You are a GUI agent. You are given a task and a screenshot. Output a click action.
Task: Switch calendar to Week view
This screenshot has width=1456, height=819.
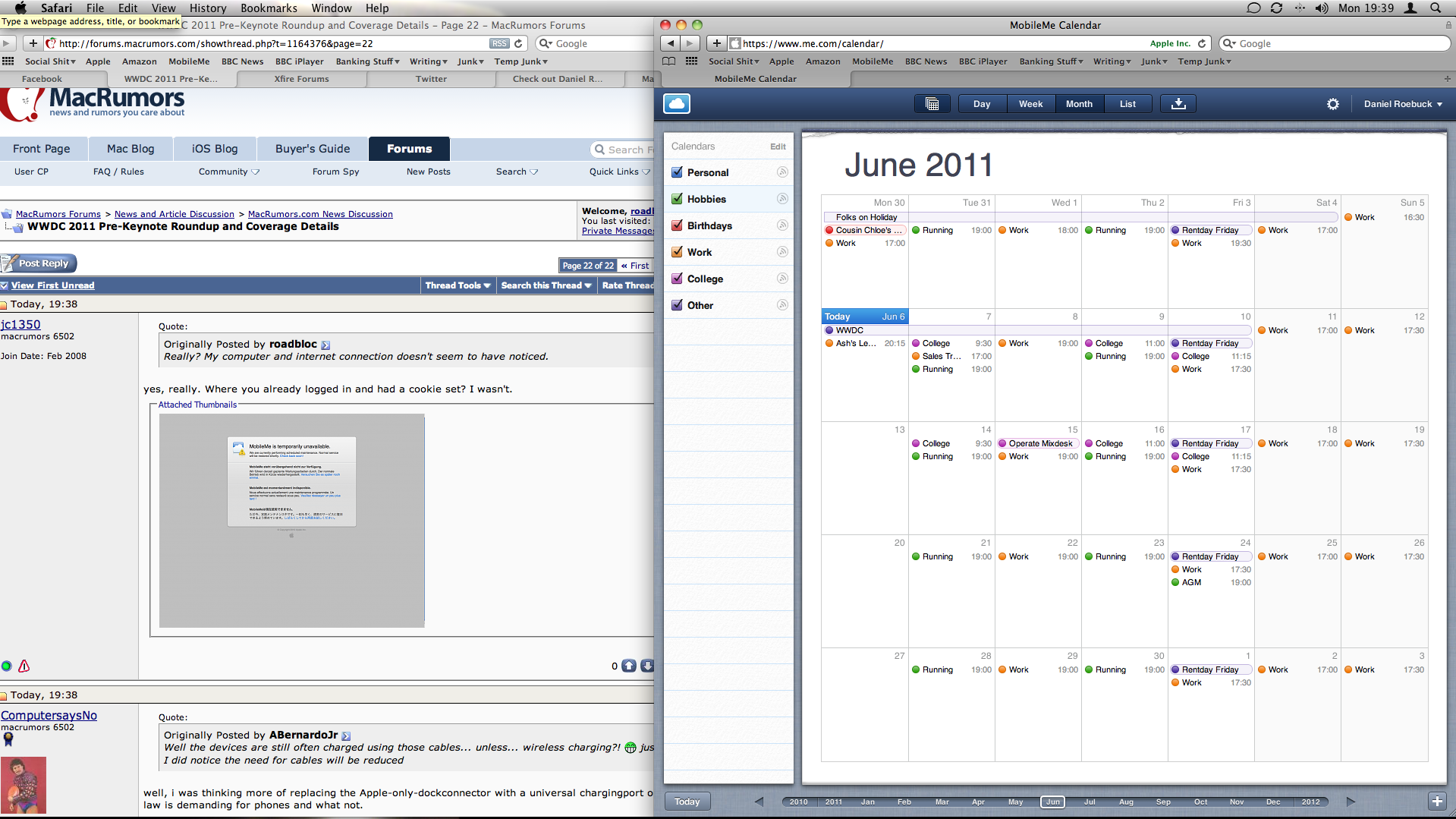click(1030, 104)
